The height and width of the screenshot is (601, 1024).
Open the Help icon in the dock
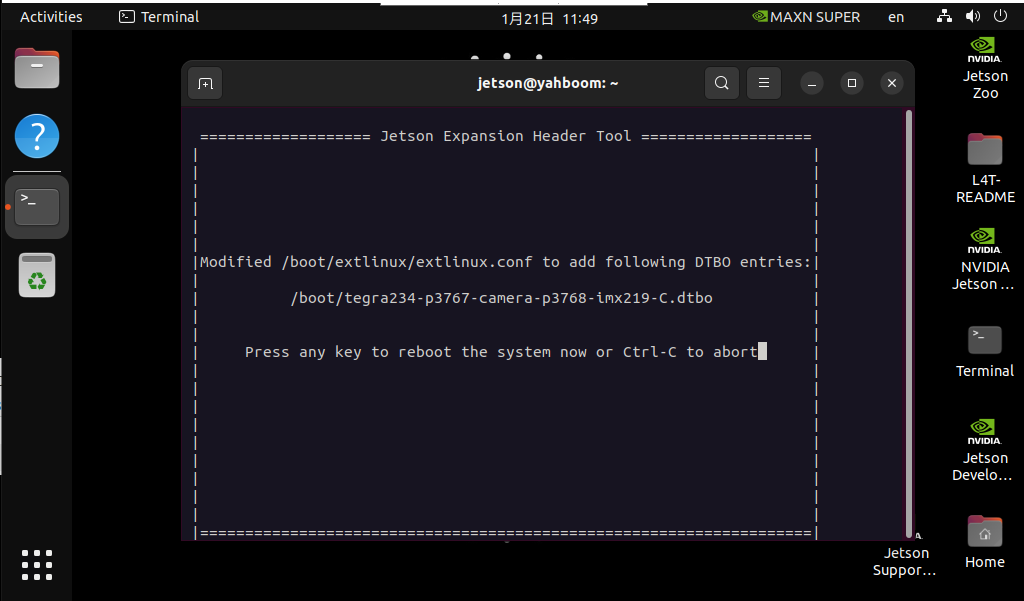pyautogui.click(x=37, y=136)
